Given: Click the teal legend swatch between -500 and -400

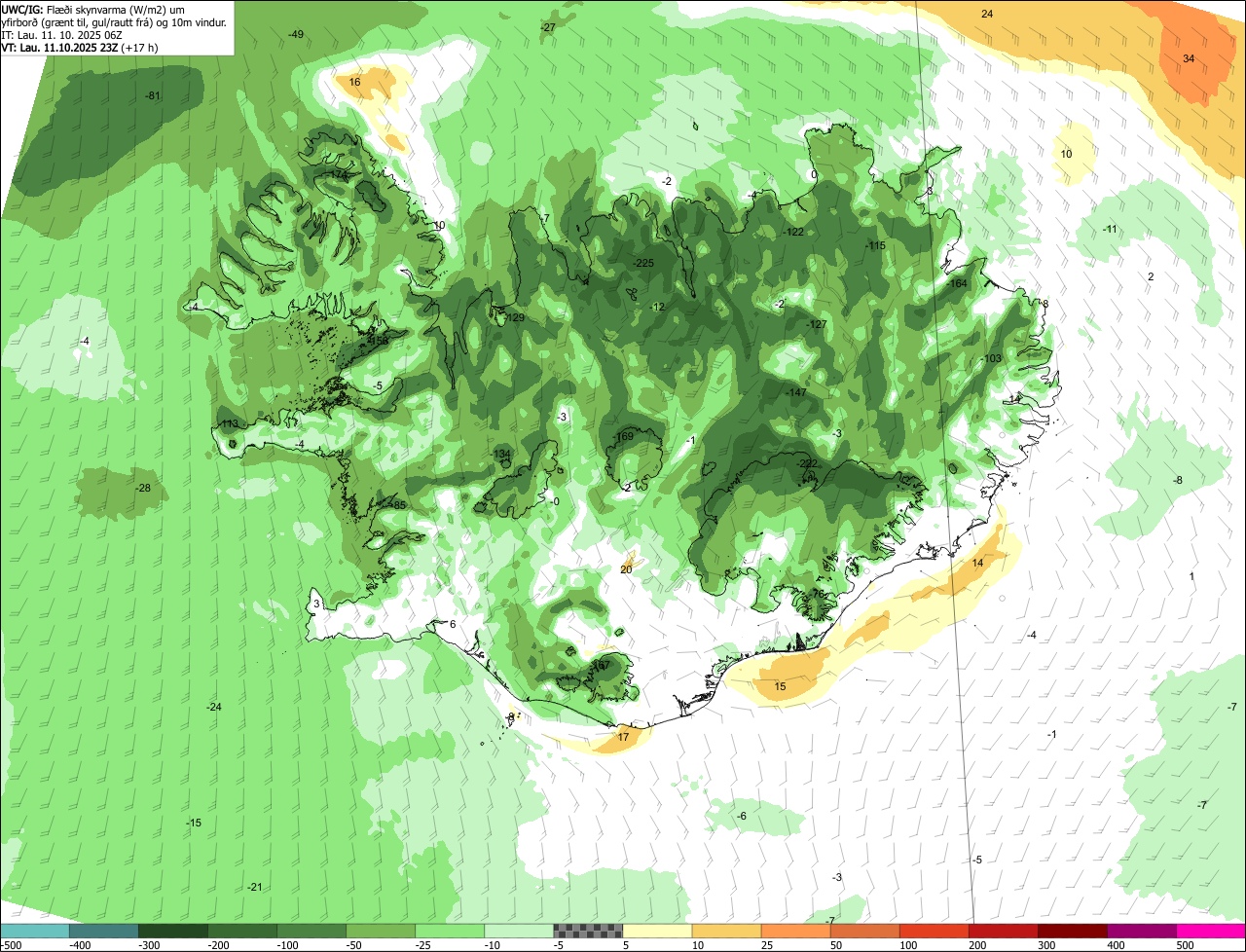Looking at the screenshot, I should [35, 931].
